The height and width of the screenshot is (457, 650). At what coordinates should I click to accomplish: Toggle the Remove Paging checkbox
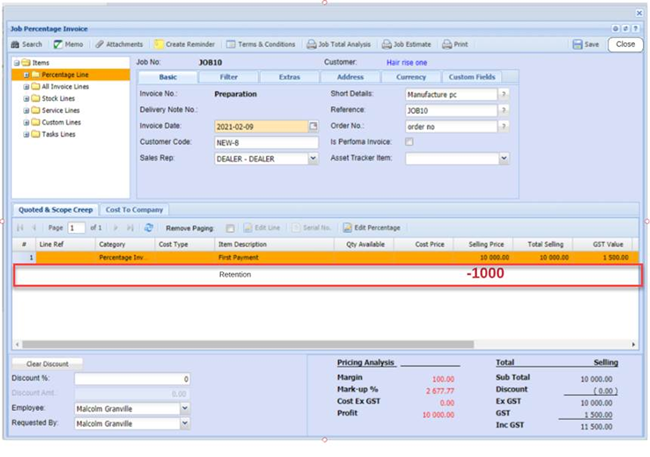tap(231, 228)
